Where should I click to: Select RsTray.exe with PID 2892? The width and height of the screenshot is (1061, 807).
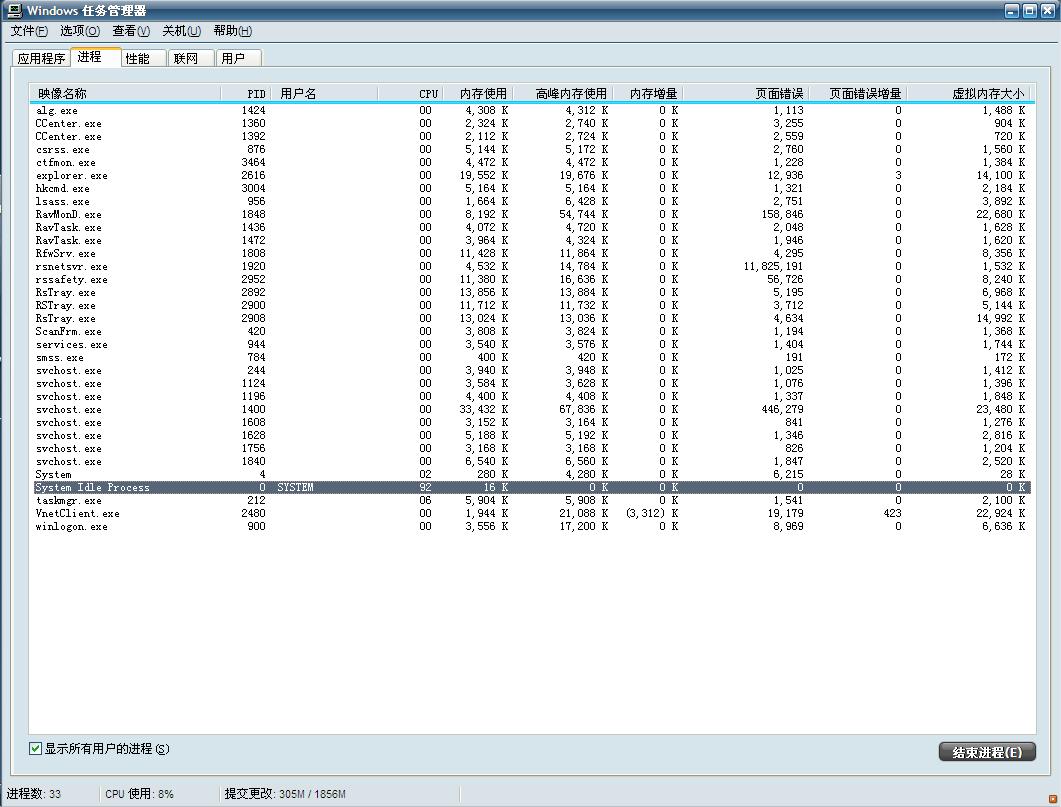coord(531,292)
